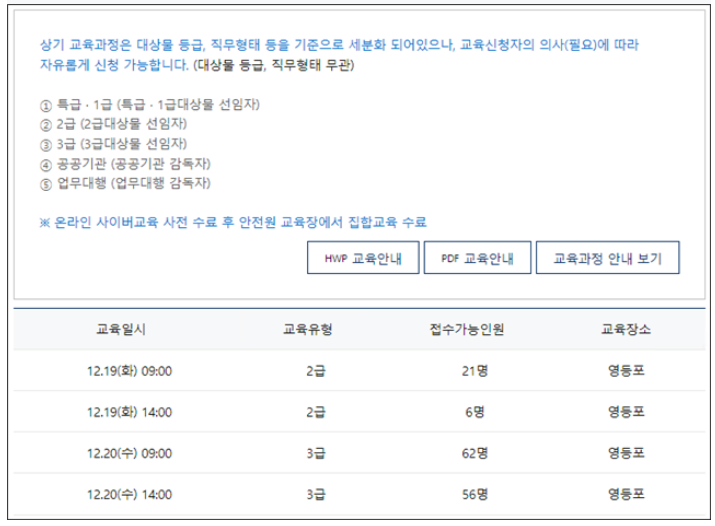Click the 교육유형 column header
This screenshot has width=715, height=526.
(308, 329)
